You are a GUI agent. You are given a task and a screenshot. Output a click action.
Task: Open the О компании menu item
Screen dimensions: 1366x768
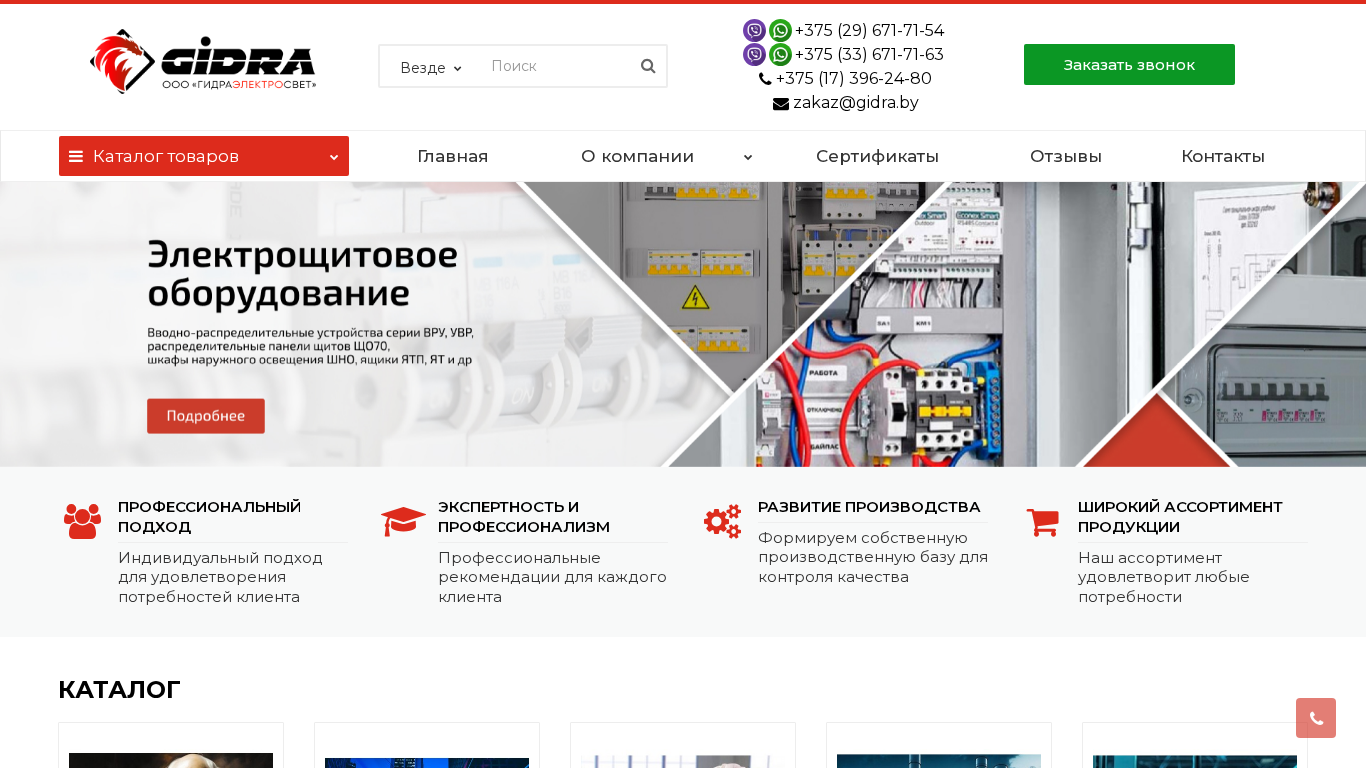coord(637,156)
